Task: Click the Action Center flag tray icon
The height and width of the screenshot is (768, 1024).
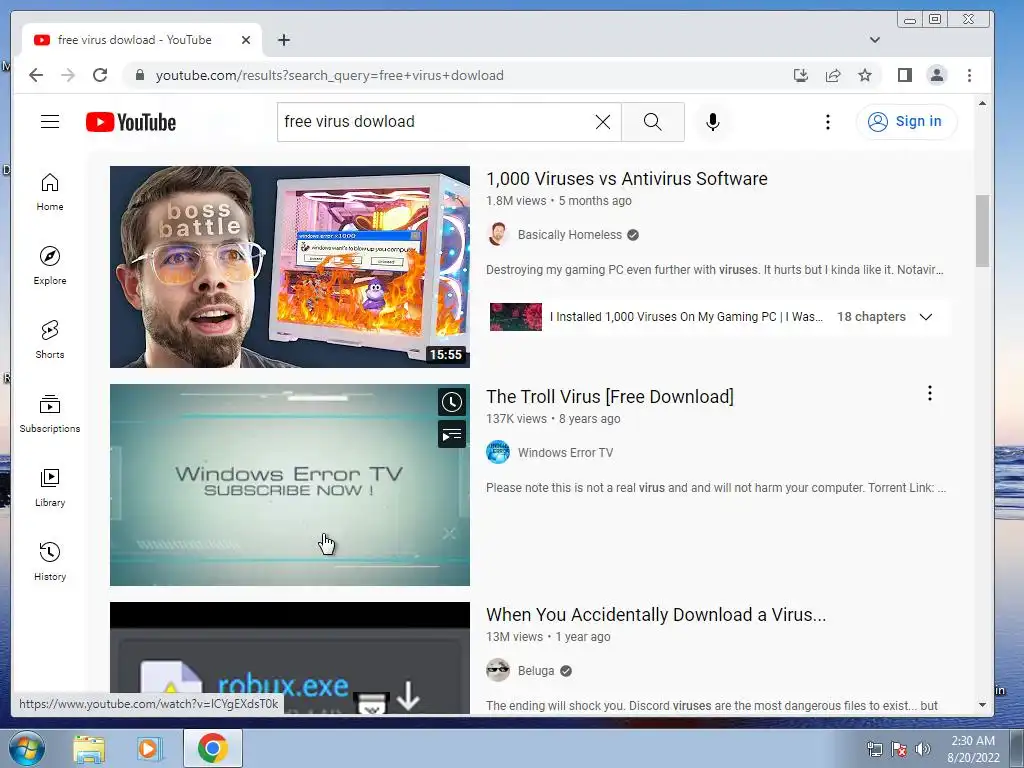Action: (x=899, y=749)
